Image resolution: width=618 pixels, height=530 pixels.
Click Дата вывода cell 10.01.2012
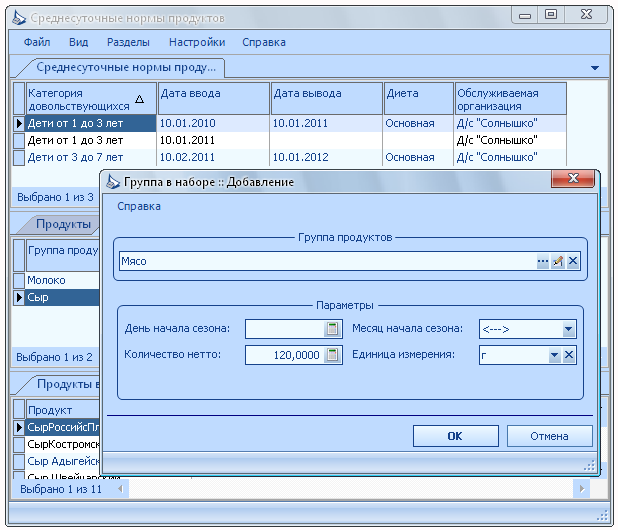[x=326, y=157]
